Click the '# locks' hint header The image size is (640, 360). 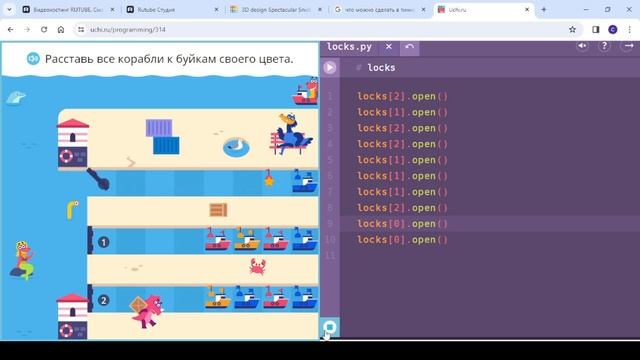376,68
